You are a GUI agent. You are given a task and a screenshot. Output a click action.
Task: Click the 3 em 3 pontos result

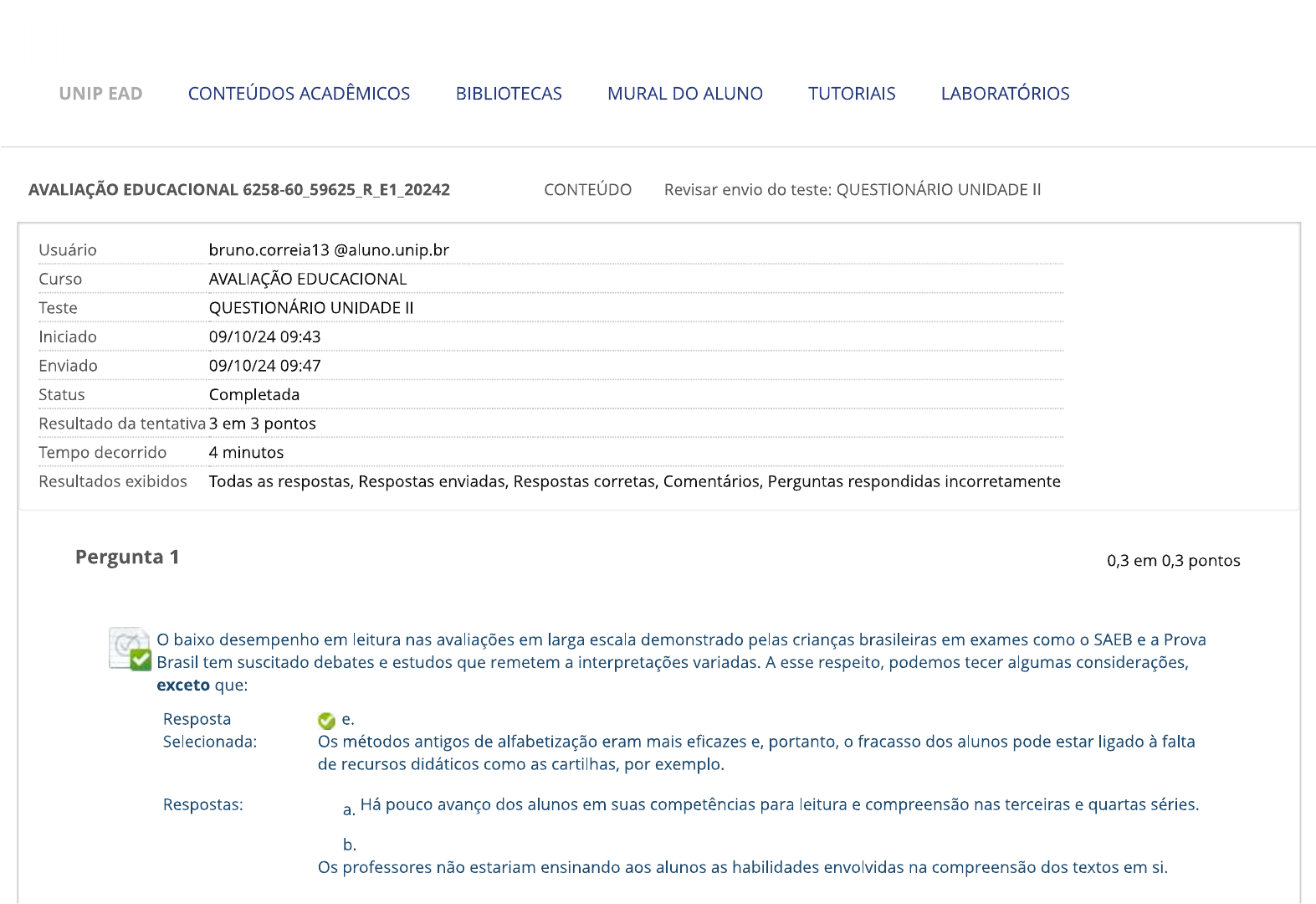click(x=263, y=424)
